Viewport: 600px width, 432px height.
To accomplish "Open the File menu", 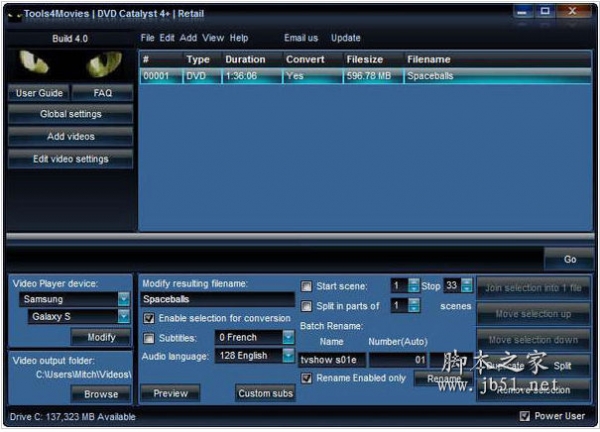I will coord(147,38).
